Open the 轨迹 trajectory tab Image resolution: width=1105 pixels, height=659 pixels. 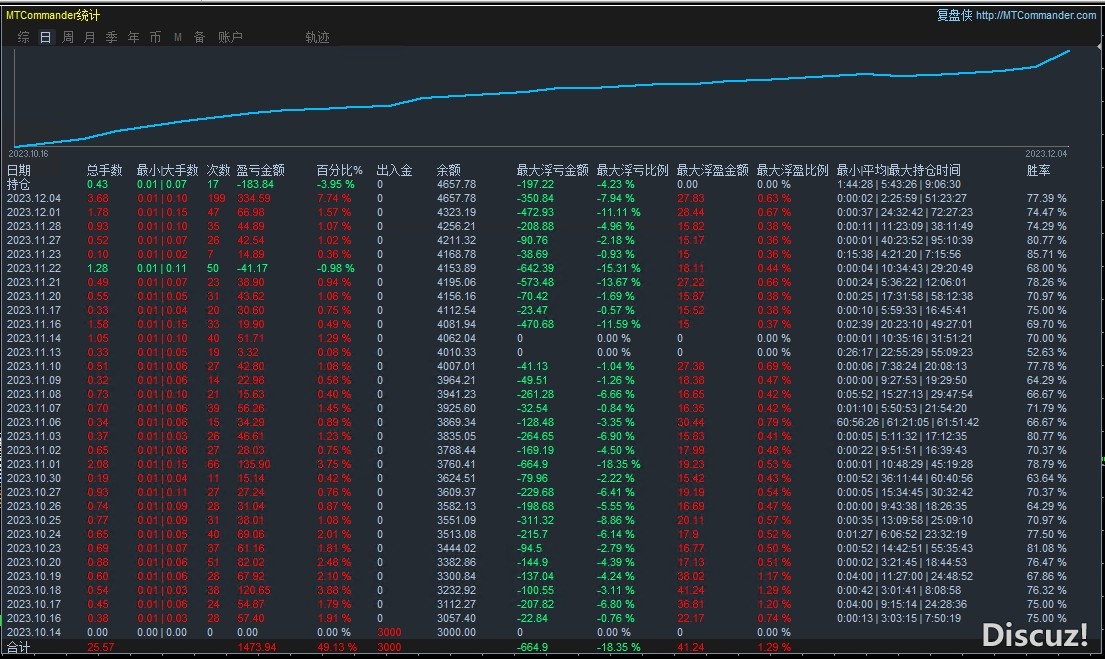point(317,37)
